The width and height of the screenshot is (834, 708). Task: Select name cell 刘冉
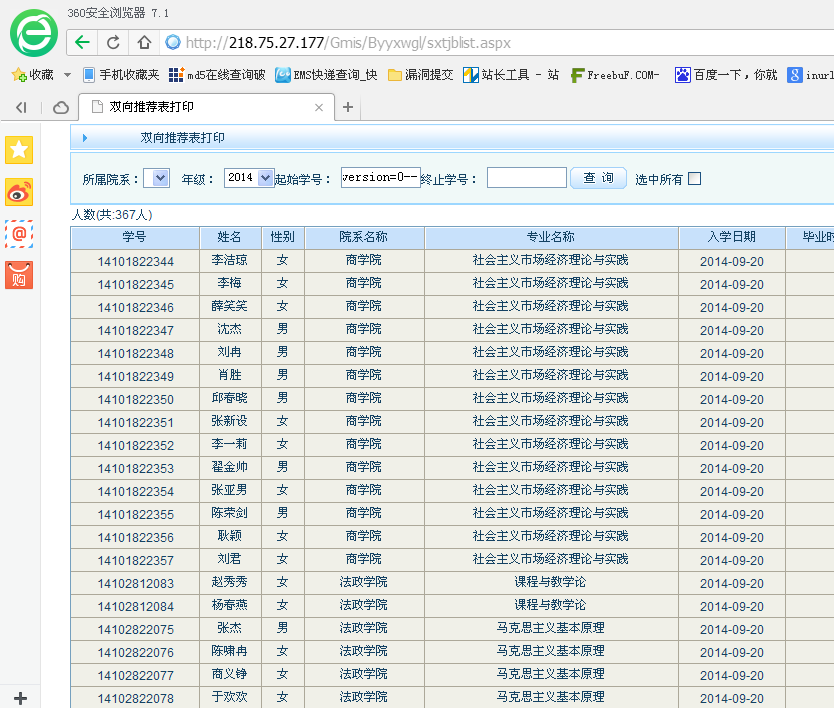tap(230, 352)
